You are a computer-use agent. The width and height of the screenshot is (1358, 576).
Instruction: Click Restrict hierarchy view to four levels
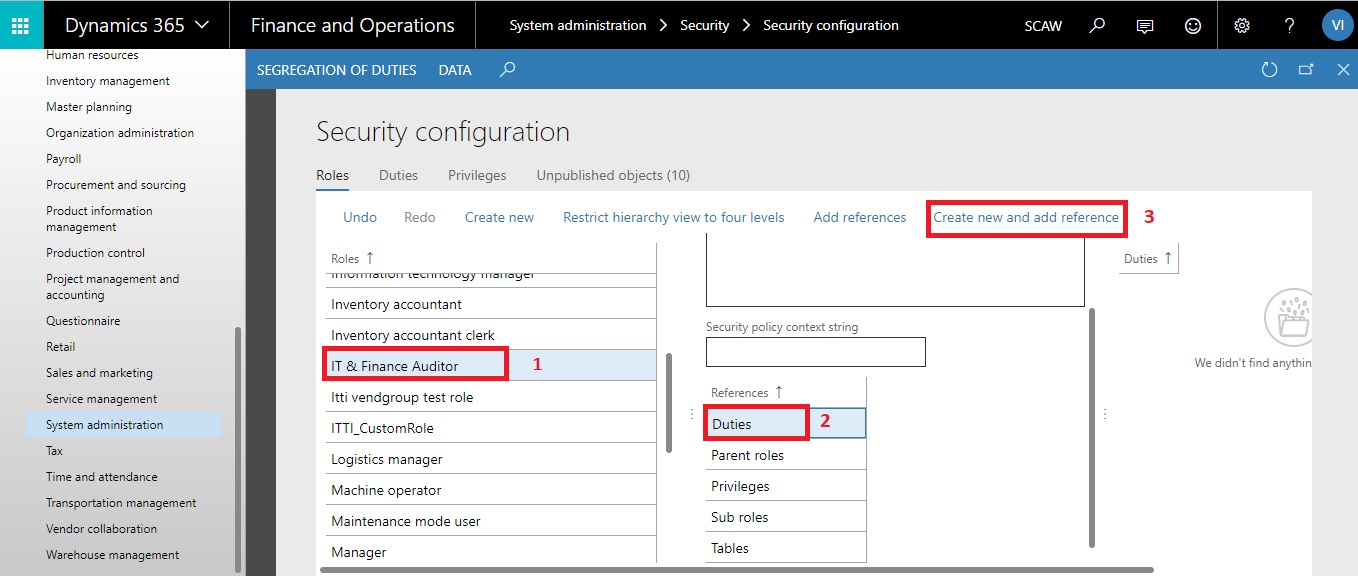point(673,217)
